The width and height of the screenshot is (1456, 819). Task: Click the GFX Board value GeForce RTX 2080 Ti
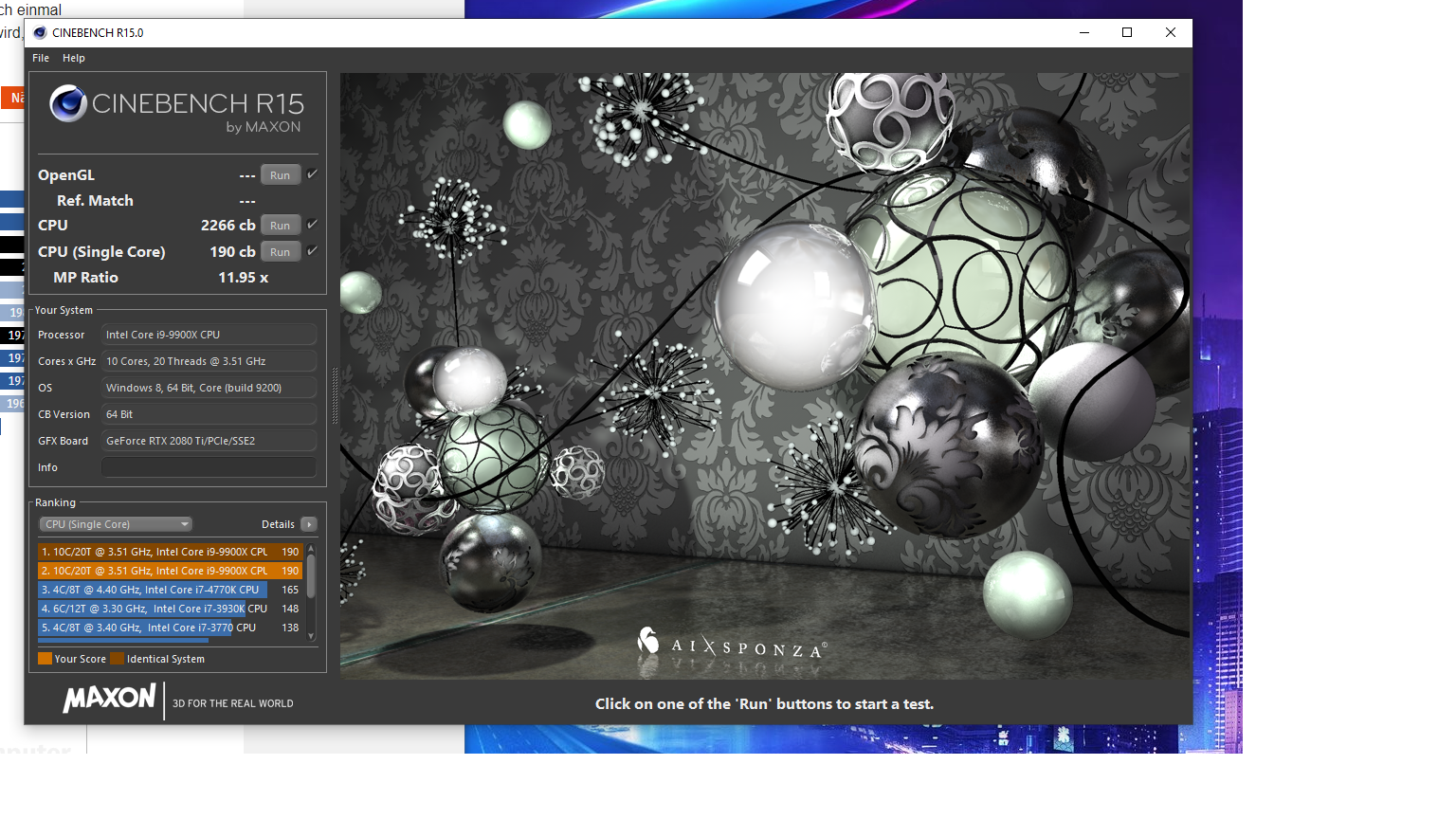click(x=209, y=441)
